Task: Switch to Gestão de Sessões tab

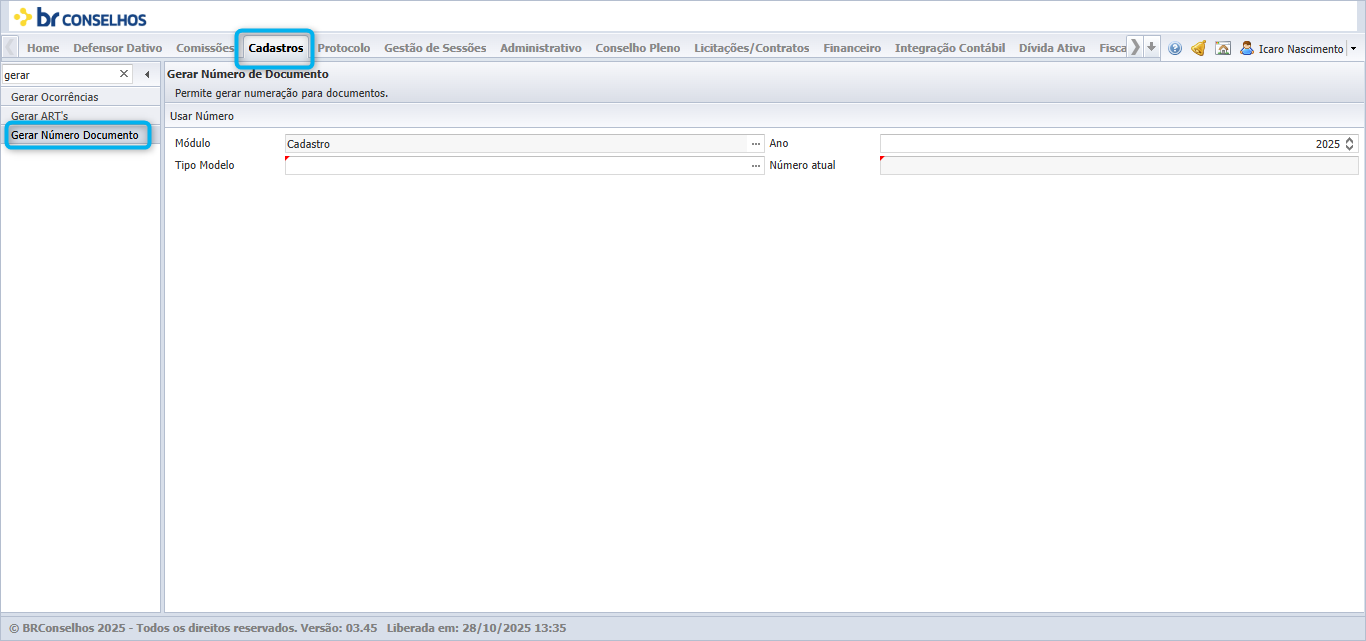Action: (x=435, y=48)
